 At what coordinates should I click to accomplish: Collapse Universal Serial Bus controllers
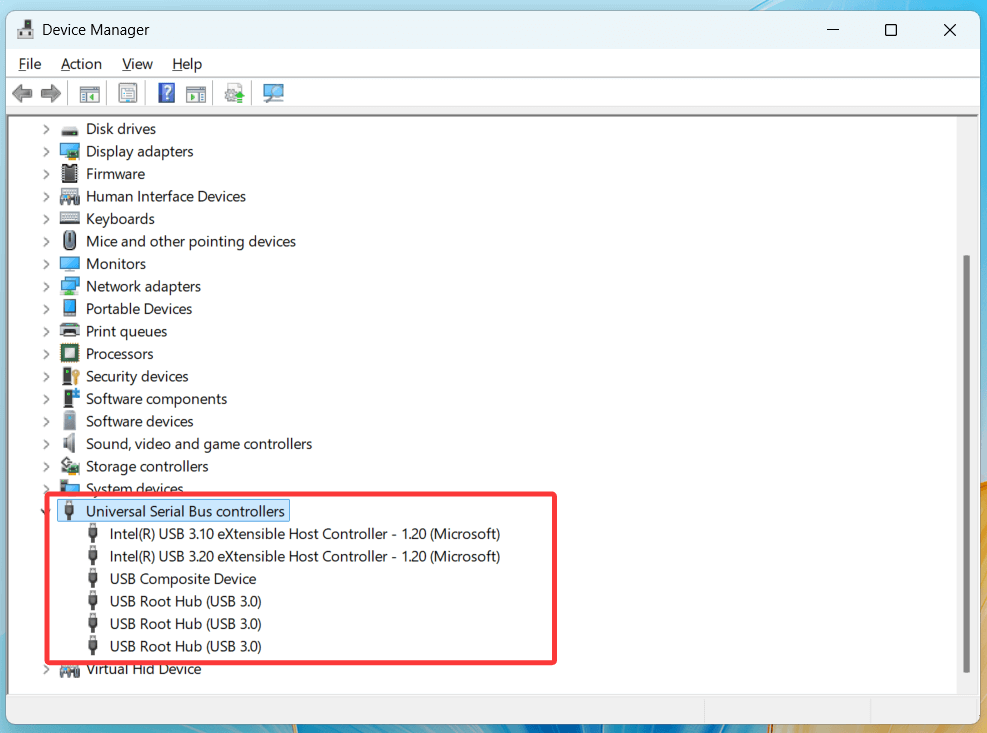pos(45,510)
